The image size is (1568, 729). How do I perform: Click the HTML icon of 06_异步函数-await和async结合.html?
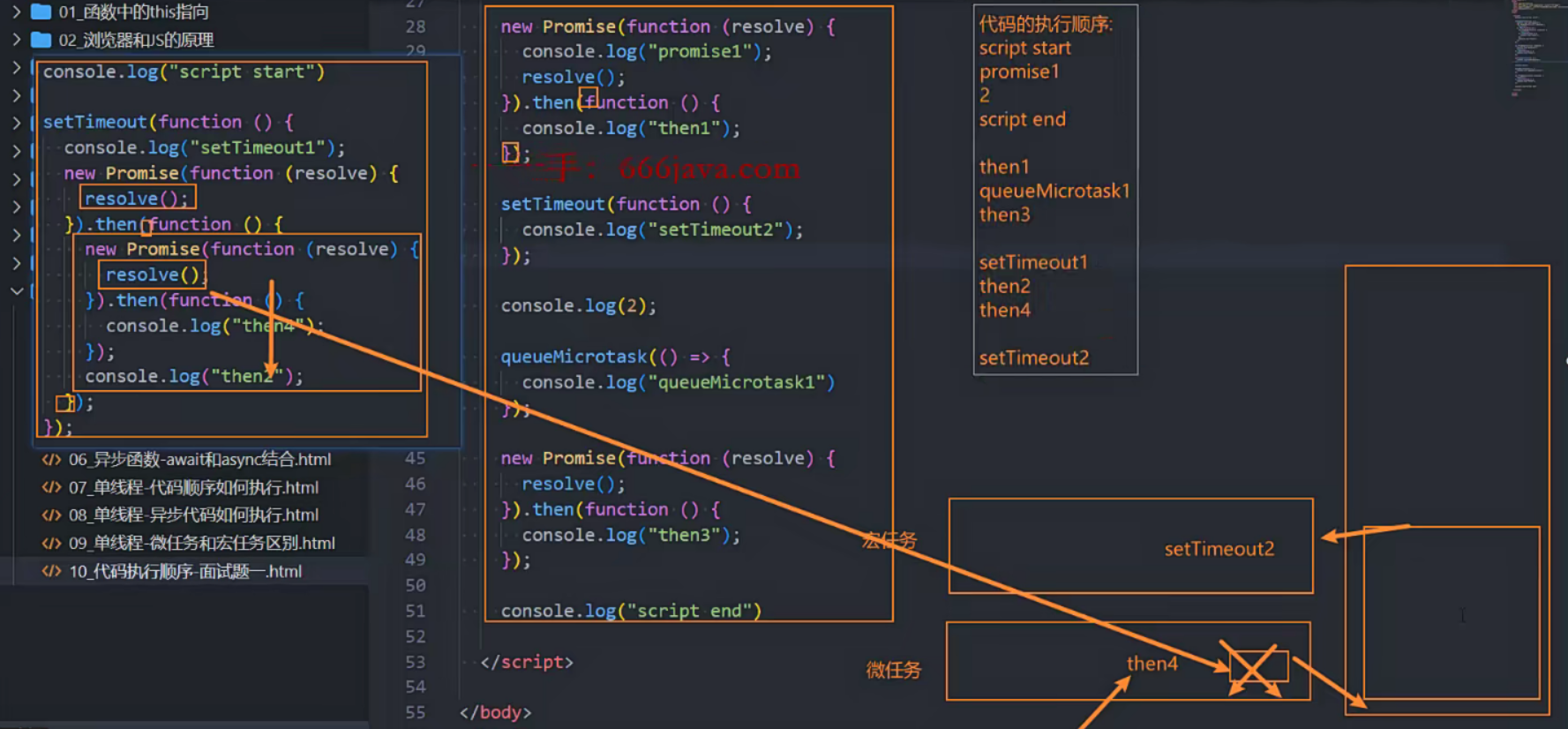pyautogui.click(x=52, y=460)
